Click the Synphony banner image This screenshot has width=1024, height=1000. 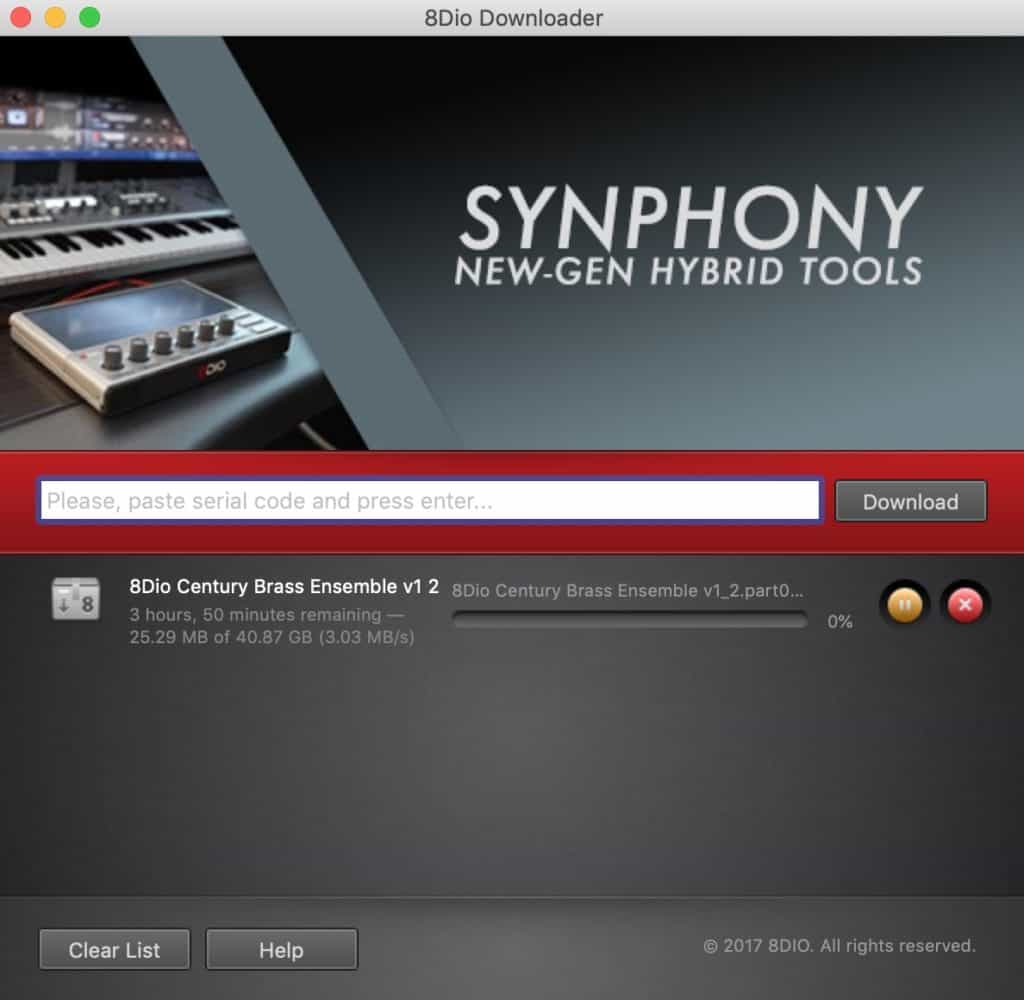512,243
